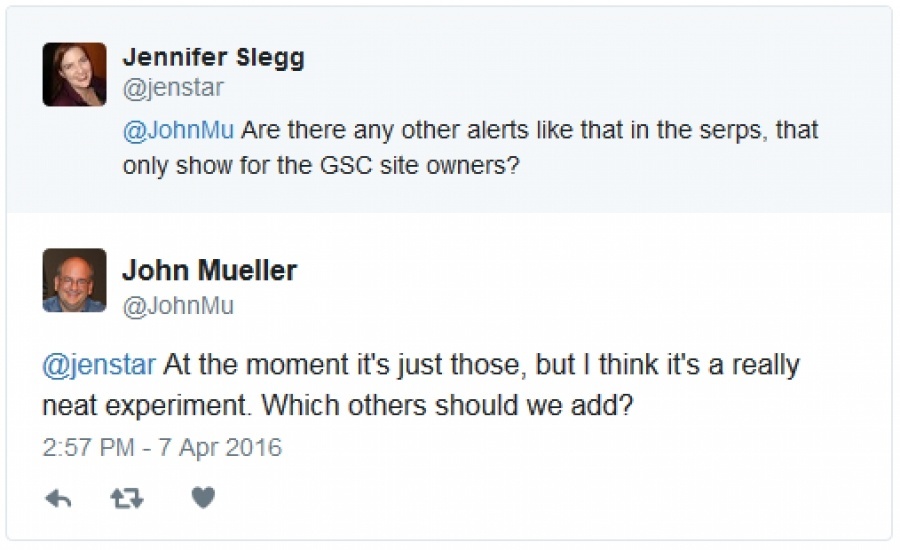
Task: Open the @jenstar handle under Jennifer Slegg
Action: click(173, 88)
